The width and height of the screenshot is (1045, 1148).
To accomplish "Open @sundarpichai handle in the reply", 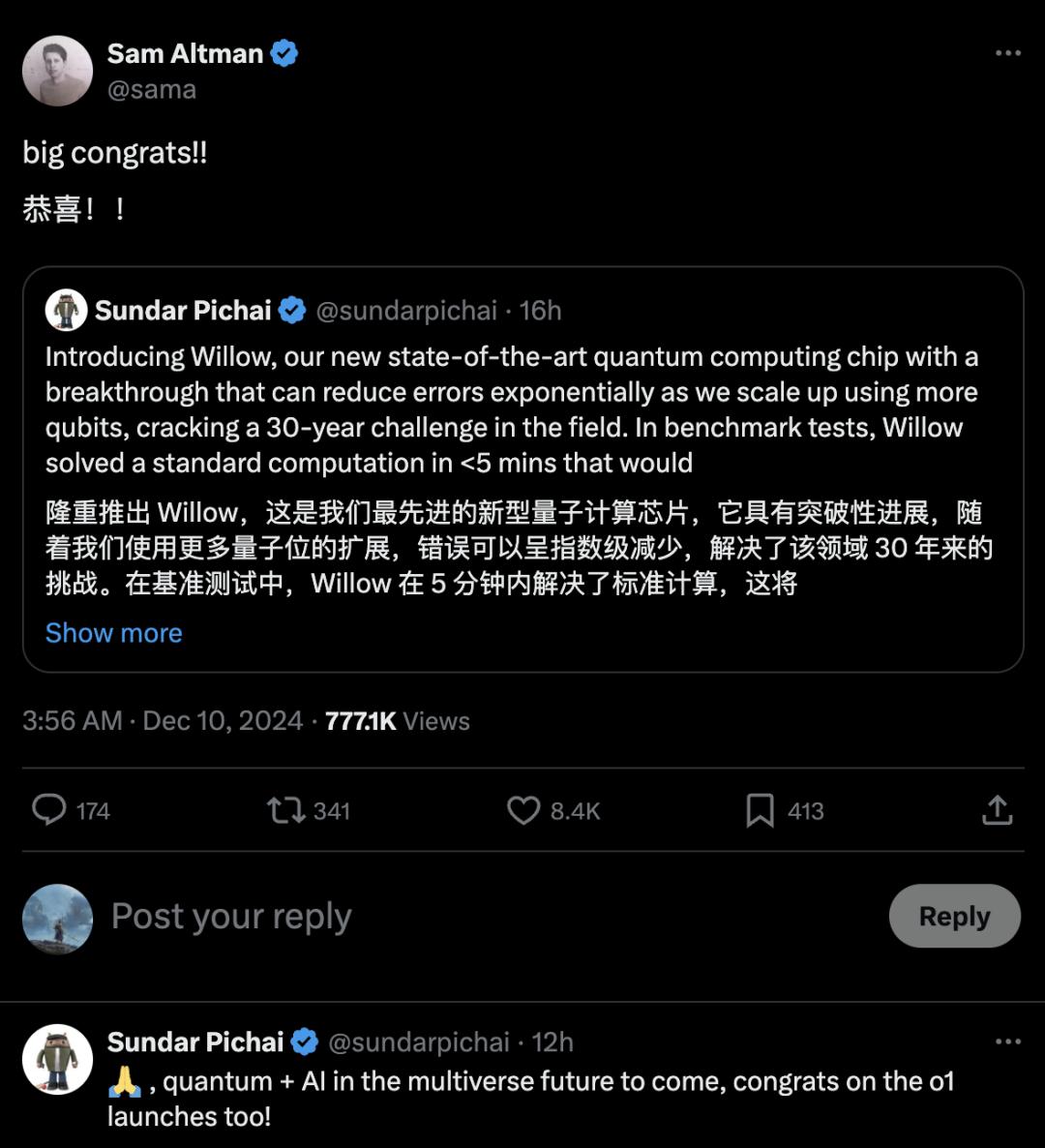I will (419, 1042).
